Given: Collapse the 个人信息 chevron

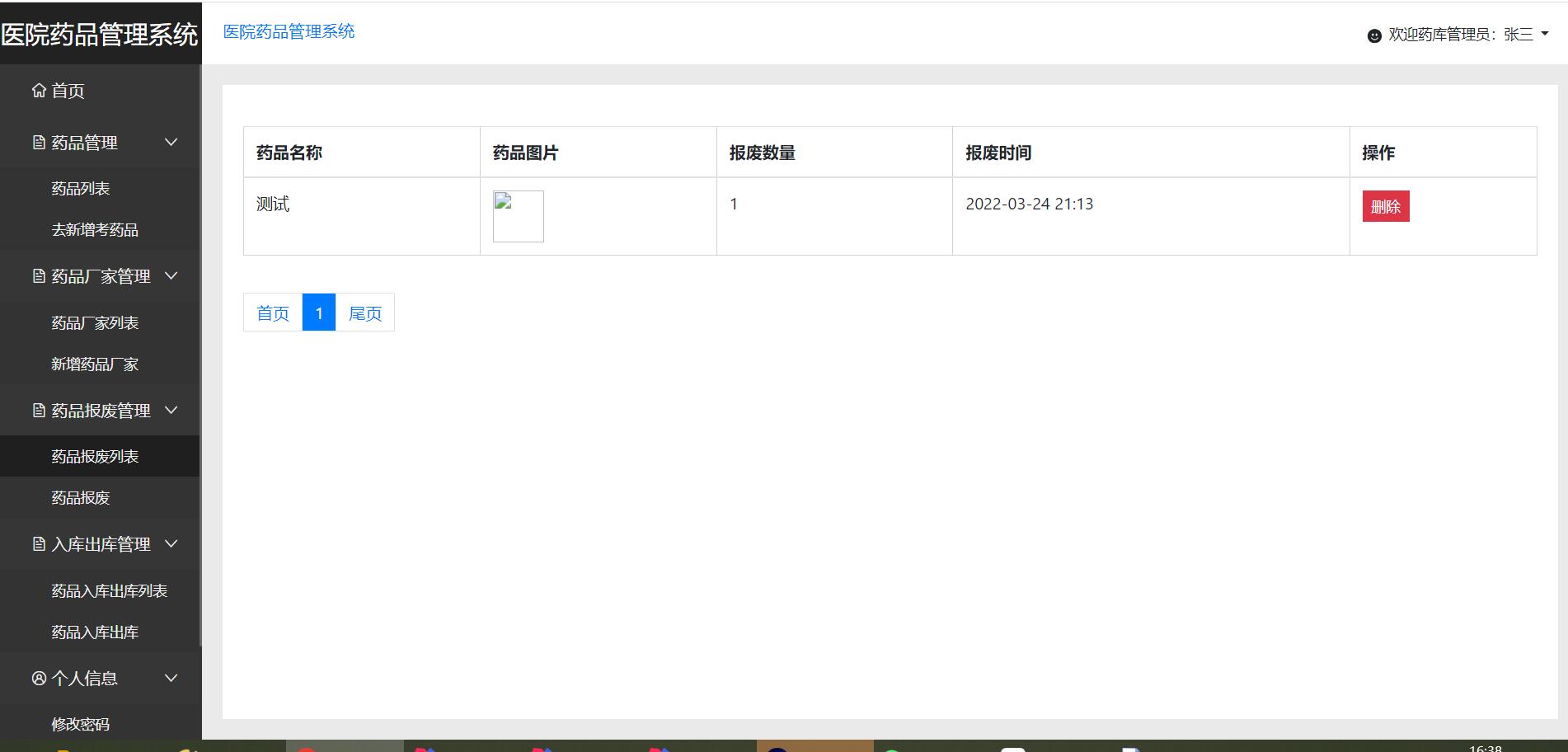Looking at the screenshot, I should [171, 679].
